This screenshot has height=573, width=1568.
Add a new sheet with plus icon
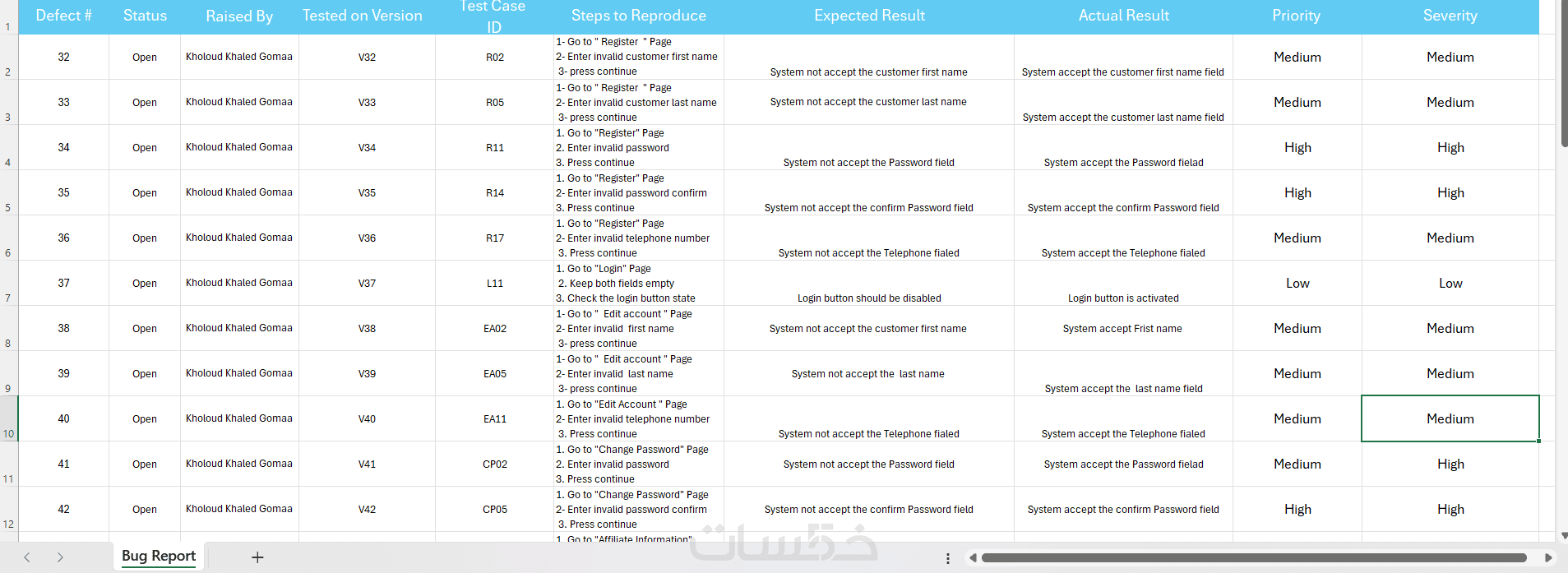[x=257, y=557]
